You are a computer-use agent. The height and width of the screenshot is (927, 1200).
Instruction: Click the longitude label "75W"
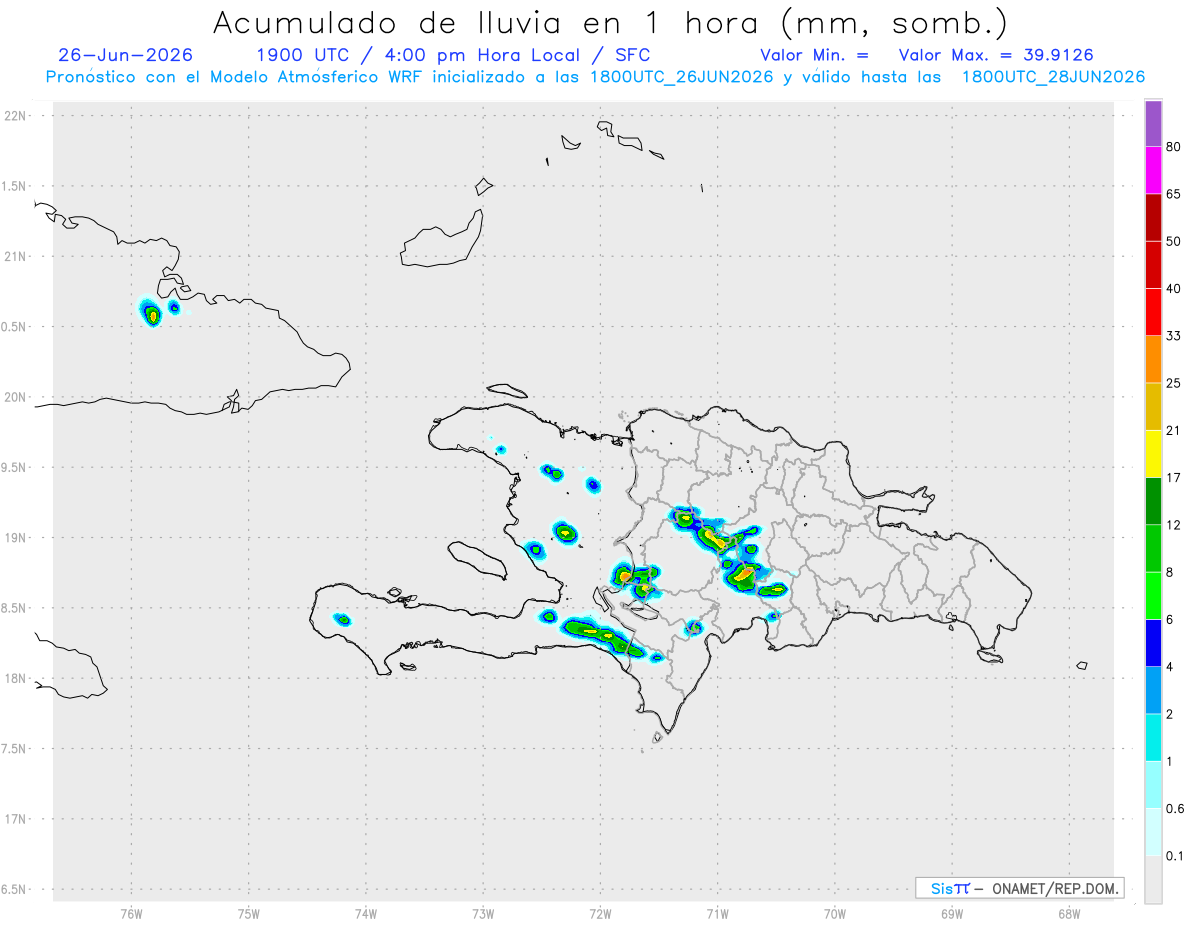tap(249, 913)
